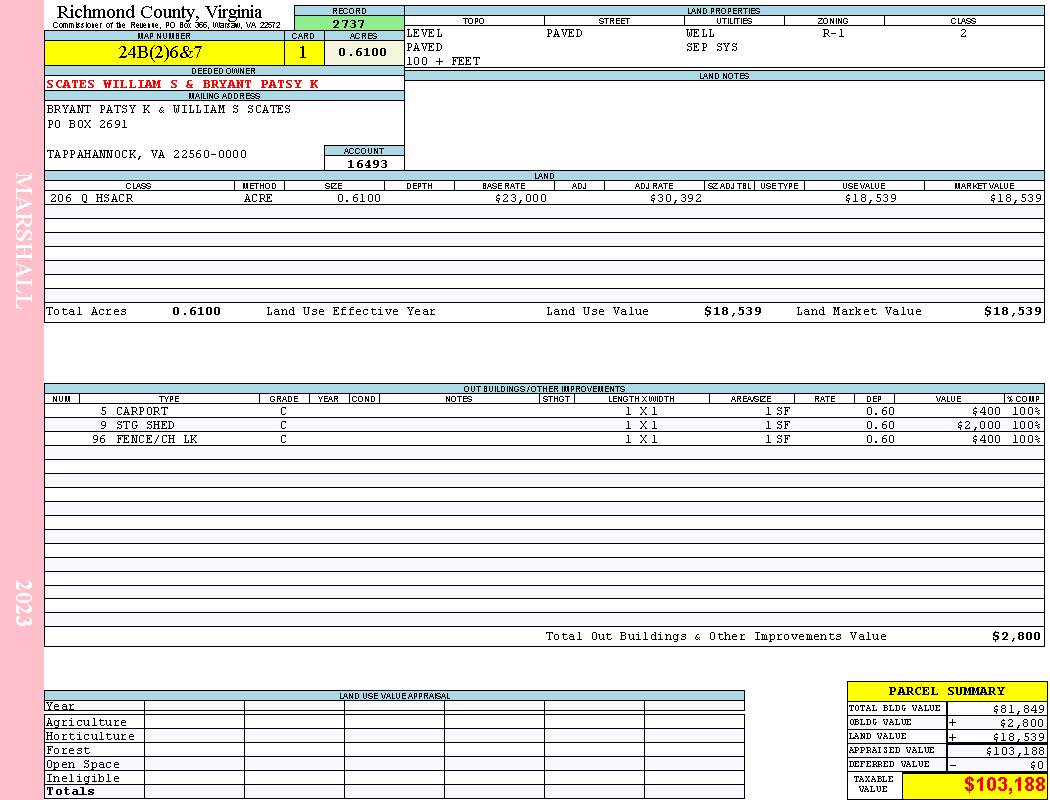This screenshot has height=800, width=1050.
Task: Click the Total Out Buildings value $2,800
Action: [1016, 636]
